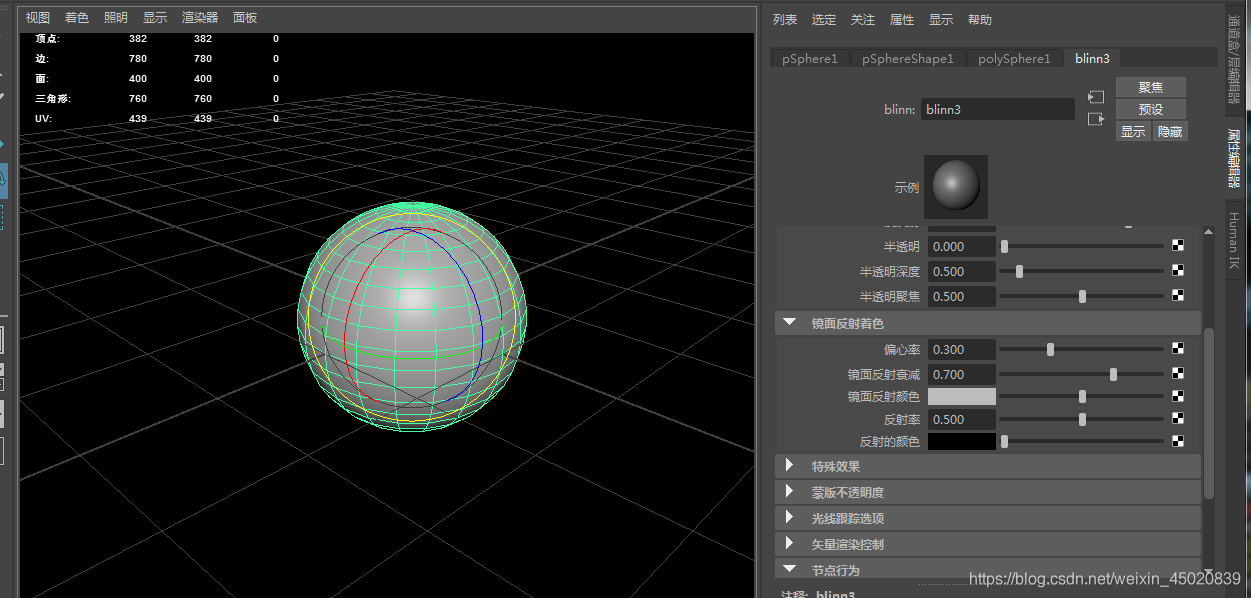The height and width of the screenshot is (598, 1251).
Task: Expand the 特殊效果 section
Action: point(790,466)
